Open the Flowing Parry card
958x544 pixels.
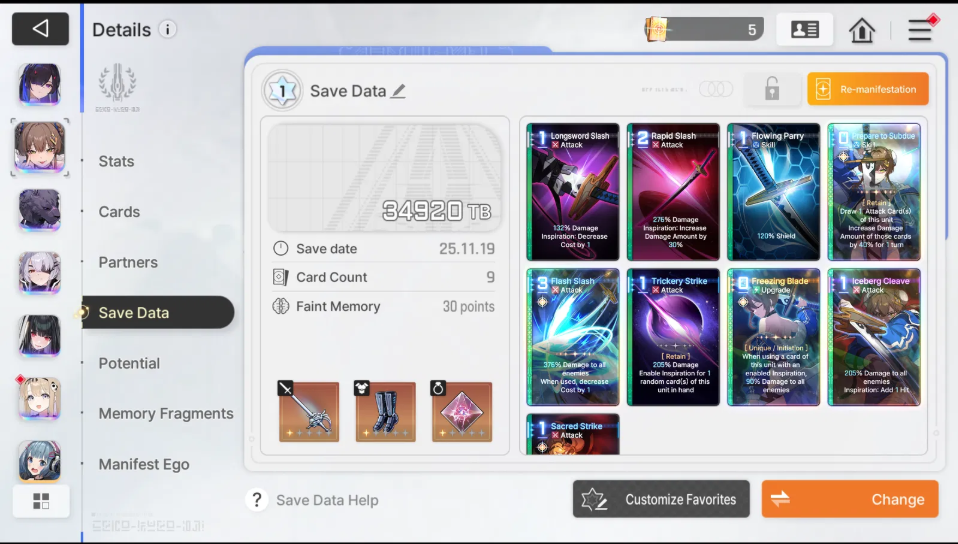[x=773, y=192]
